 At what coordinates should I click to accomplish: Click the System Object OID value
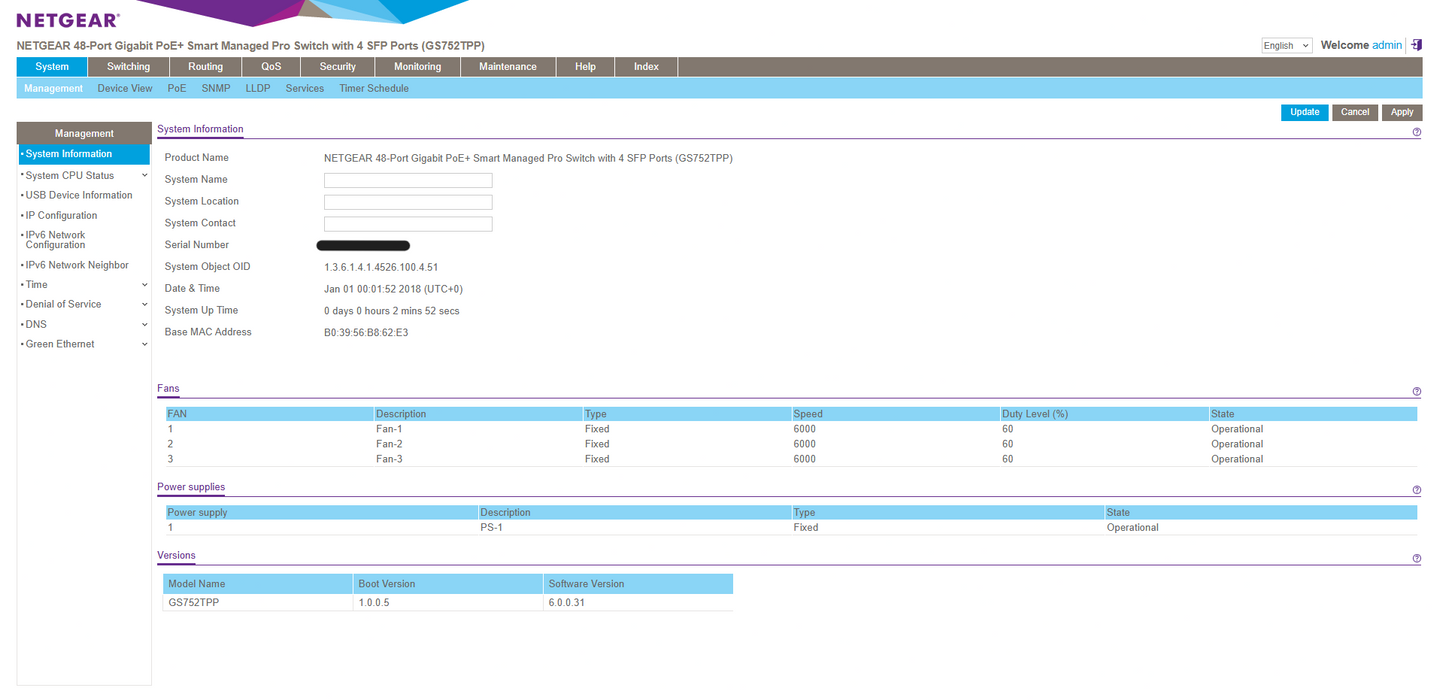point(381,267)
